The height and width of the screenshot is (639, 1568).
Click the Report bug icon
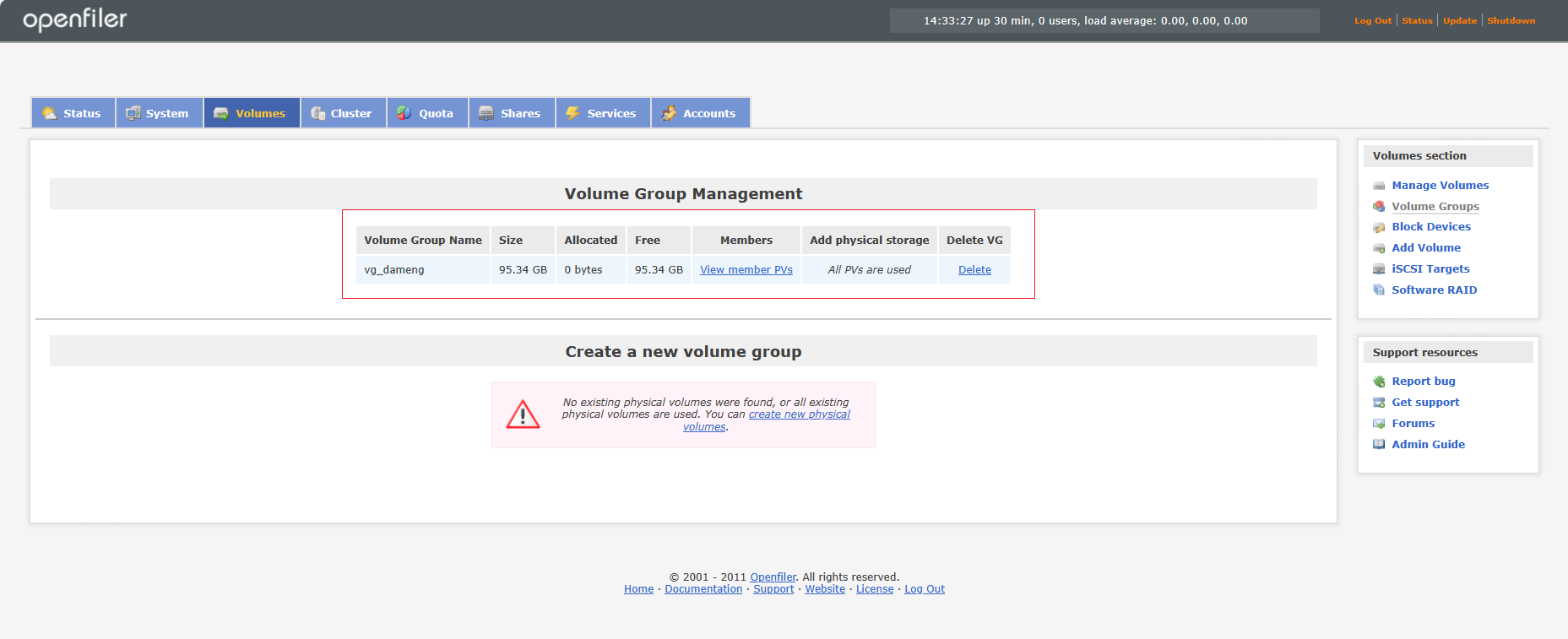(1379, 382)
